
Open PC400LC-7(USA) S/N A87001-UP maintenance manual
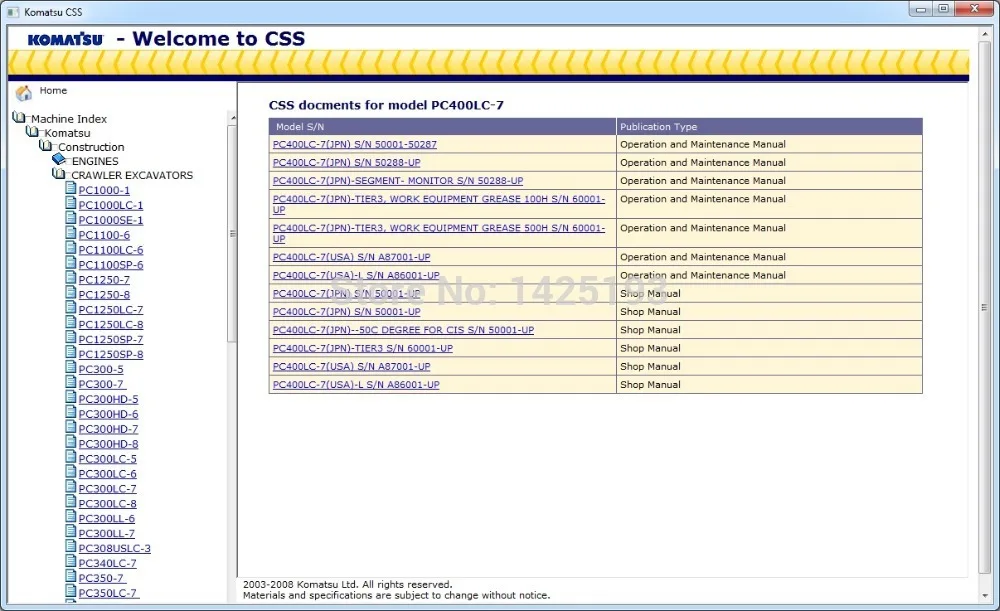[353, 257]
